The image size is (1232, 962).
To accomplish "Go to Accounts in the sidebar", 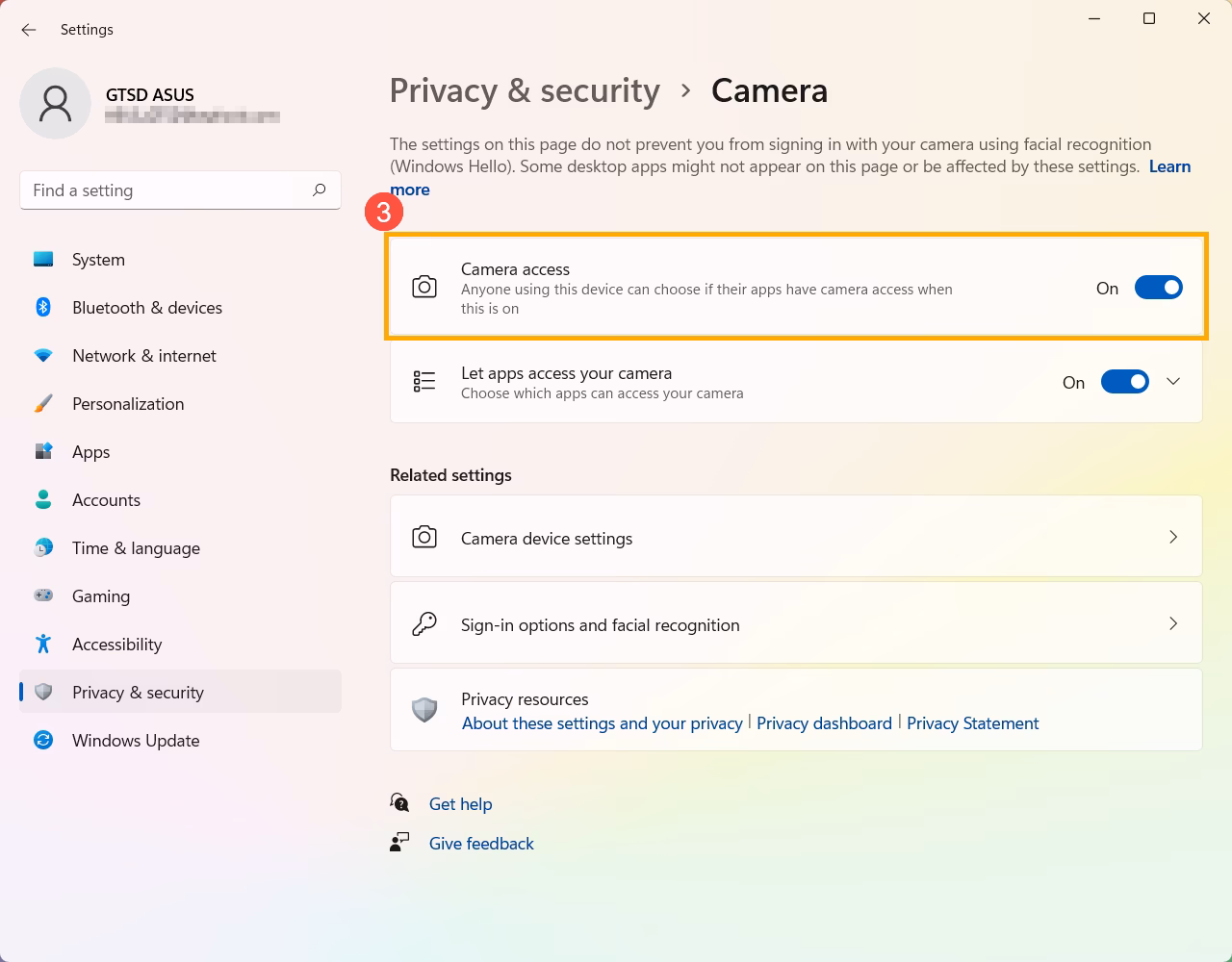I will point(106,500).
